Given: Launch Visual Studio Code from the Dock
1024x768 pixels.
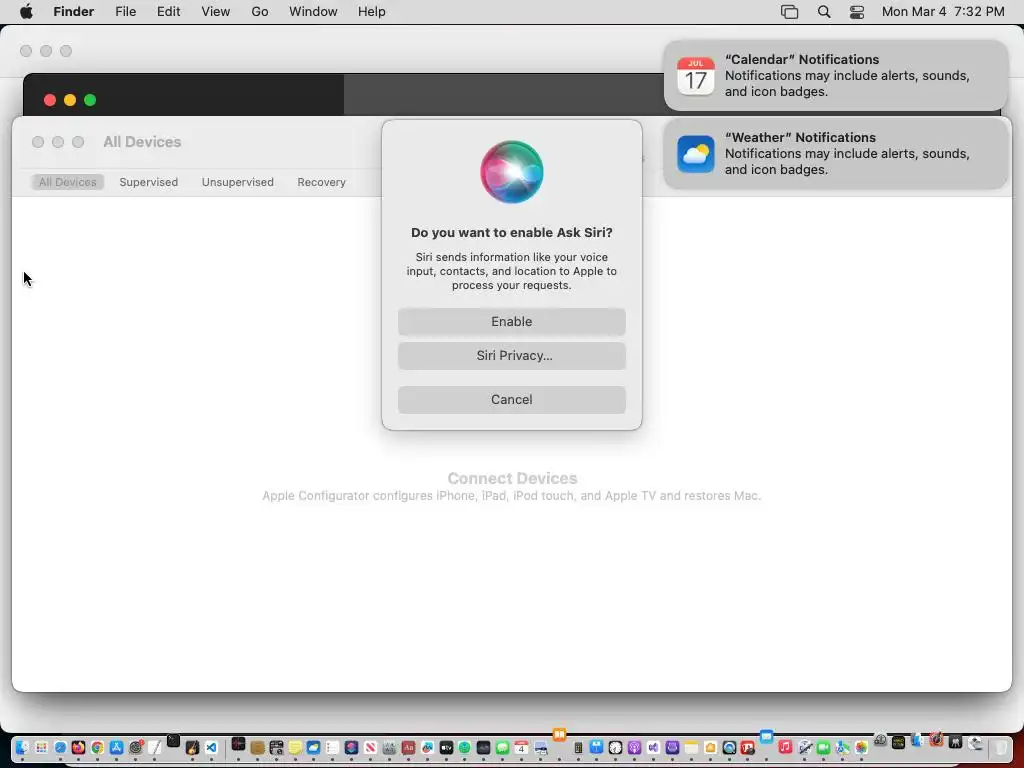Looking at the screenshot, I should point(211,748).
